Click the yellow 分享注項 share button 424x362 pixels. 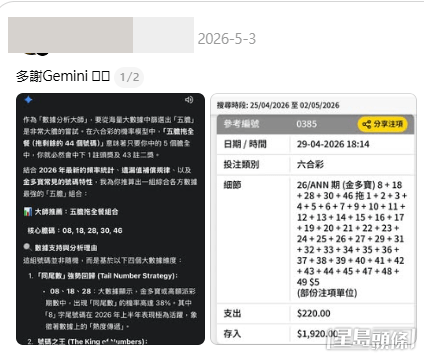pyautogui.click(x=382, y=124)
